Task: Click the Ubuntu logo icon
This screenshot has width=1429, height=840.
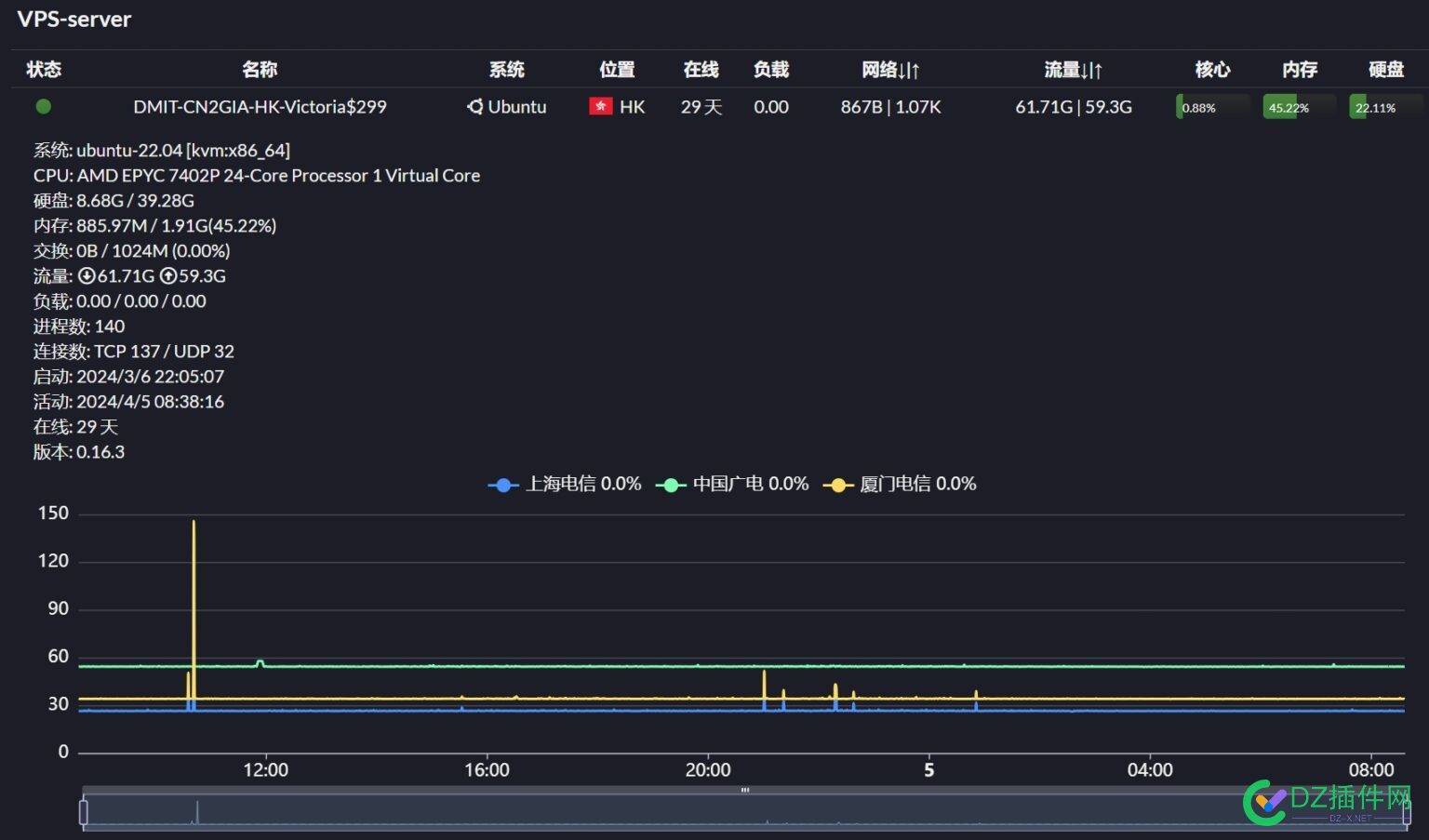Action: tap(474, 107)
